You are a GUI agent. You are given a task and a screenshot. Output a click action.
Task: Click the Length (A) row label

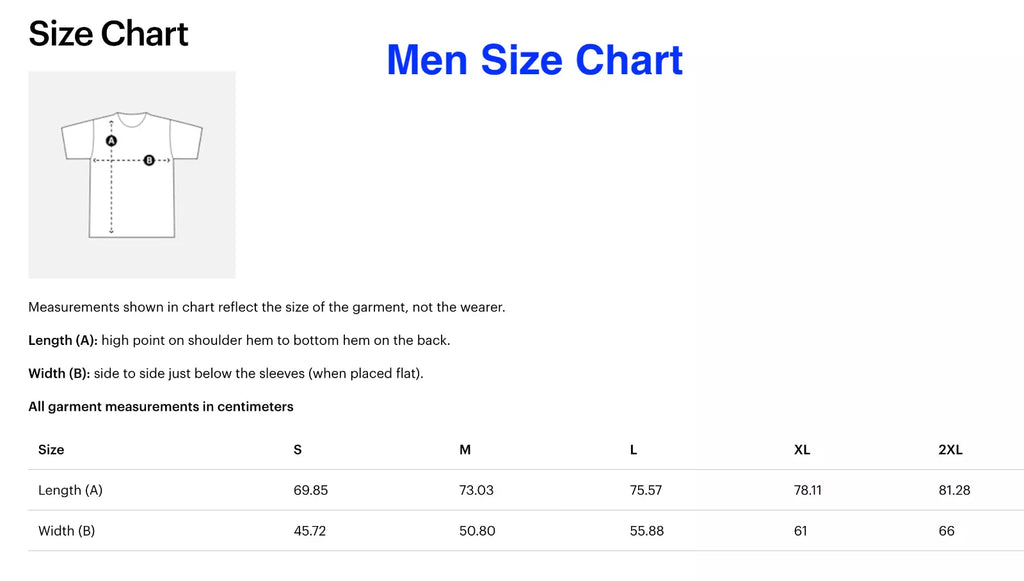[71, 490]
